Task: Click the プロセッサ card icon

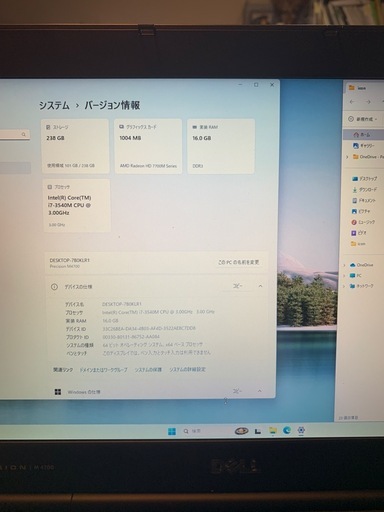Action: [50, 187]
